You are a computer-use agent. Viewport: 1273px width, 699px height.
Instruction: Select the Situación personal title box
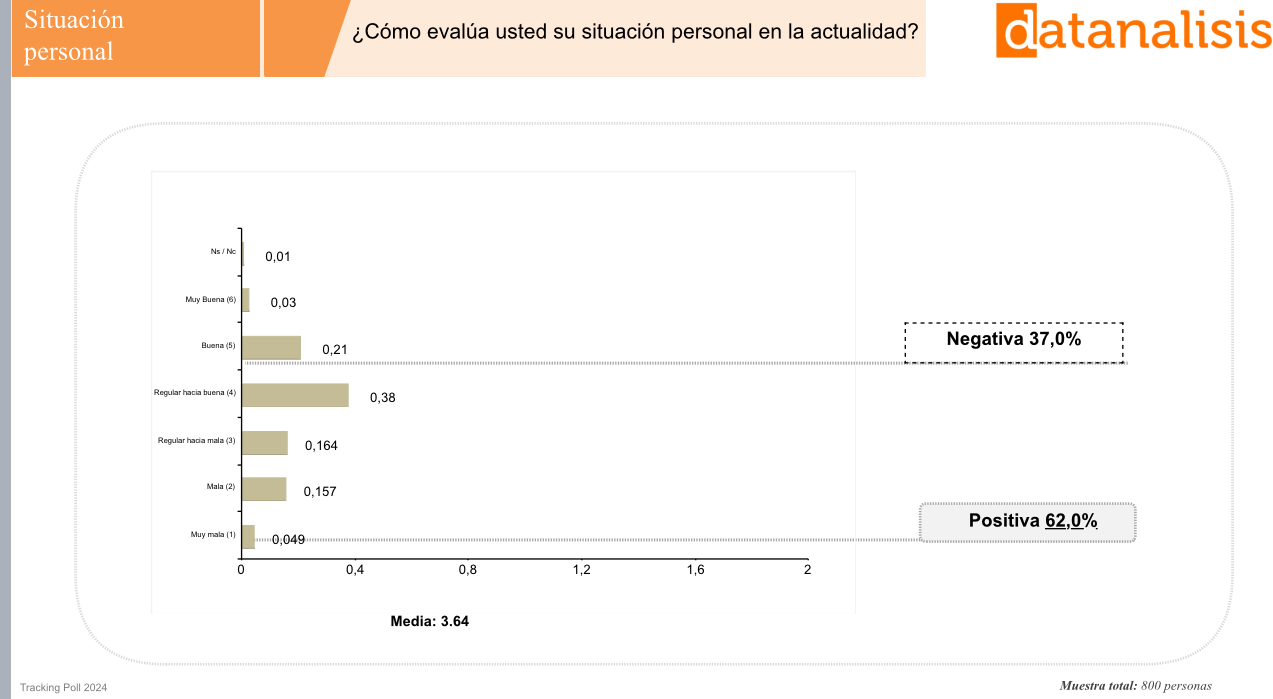136,37
